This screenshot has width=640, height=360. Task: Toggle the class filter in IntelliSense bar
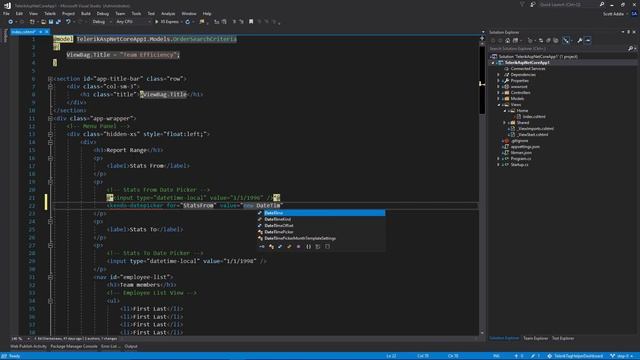271,247
